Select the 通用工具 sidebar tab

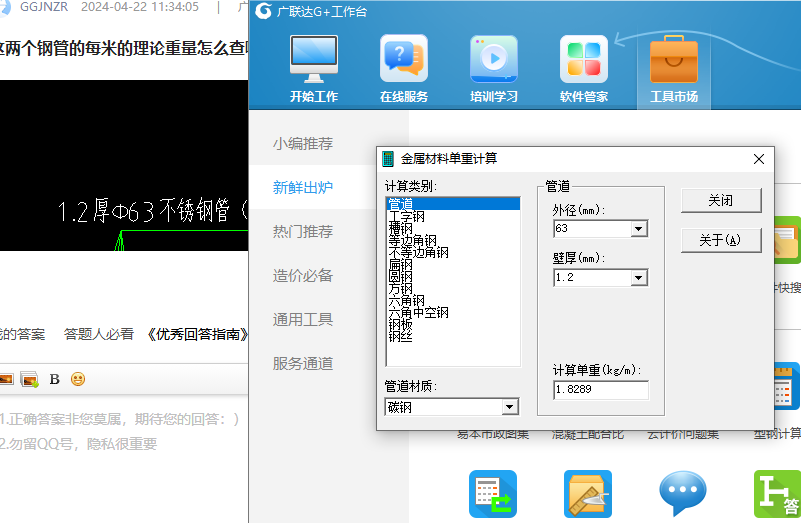(x=303, y=320)
